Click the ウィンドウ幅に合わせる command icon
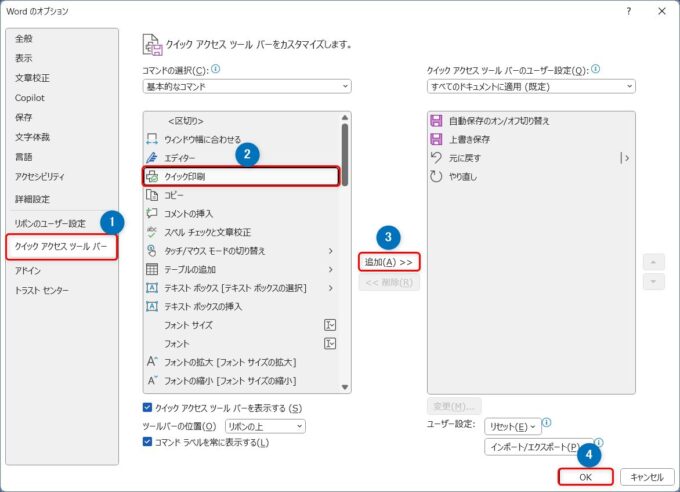The width and height of the screenshot is (680, 492). (152, 139)
